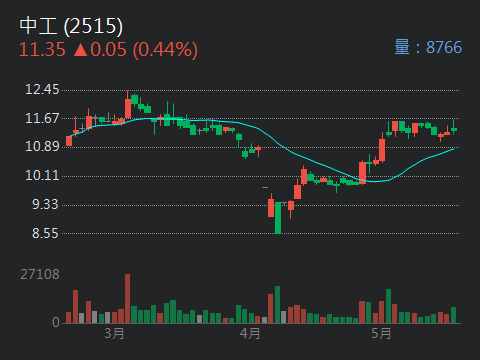Screen dimensions: 480x360
Task: Click the 10.11 price axis label
Action: pos(42,175)
